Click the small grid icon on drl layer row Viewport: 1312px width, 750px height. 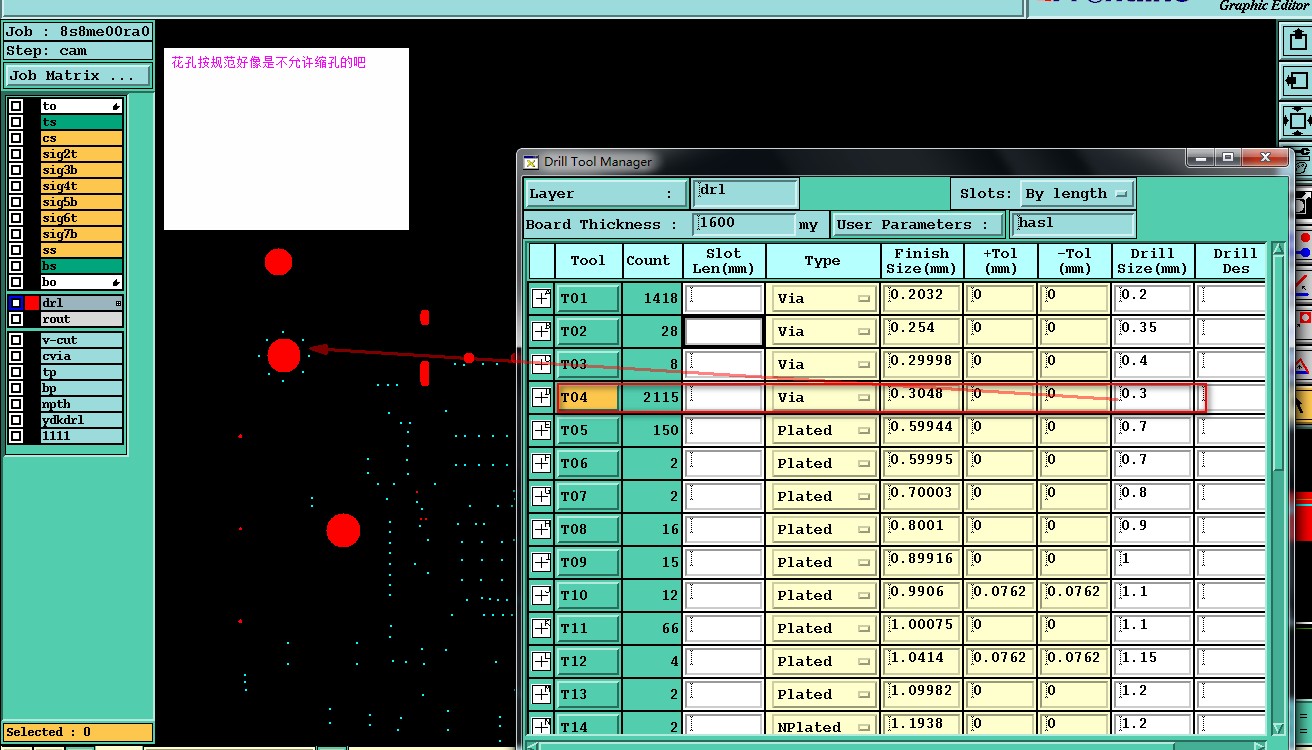(x=118, y=303)
